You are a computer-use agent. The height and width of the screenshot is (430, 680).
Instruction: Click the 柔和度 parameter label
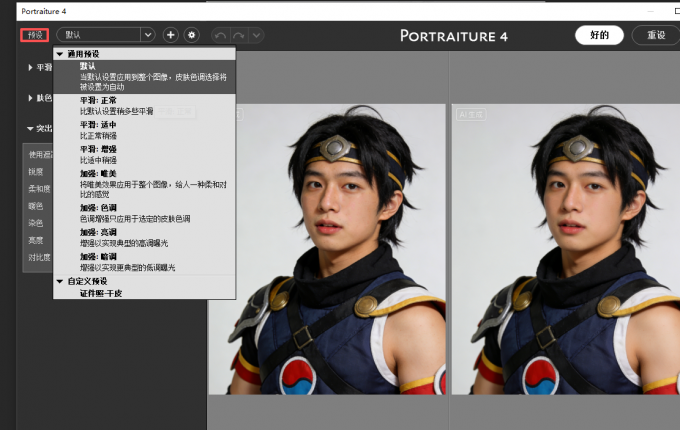point(39,189)
